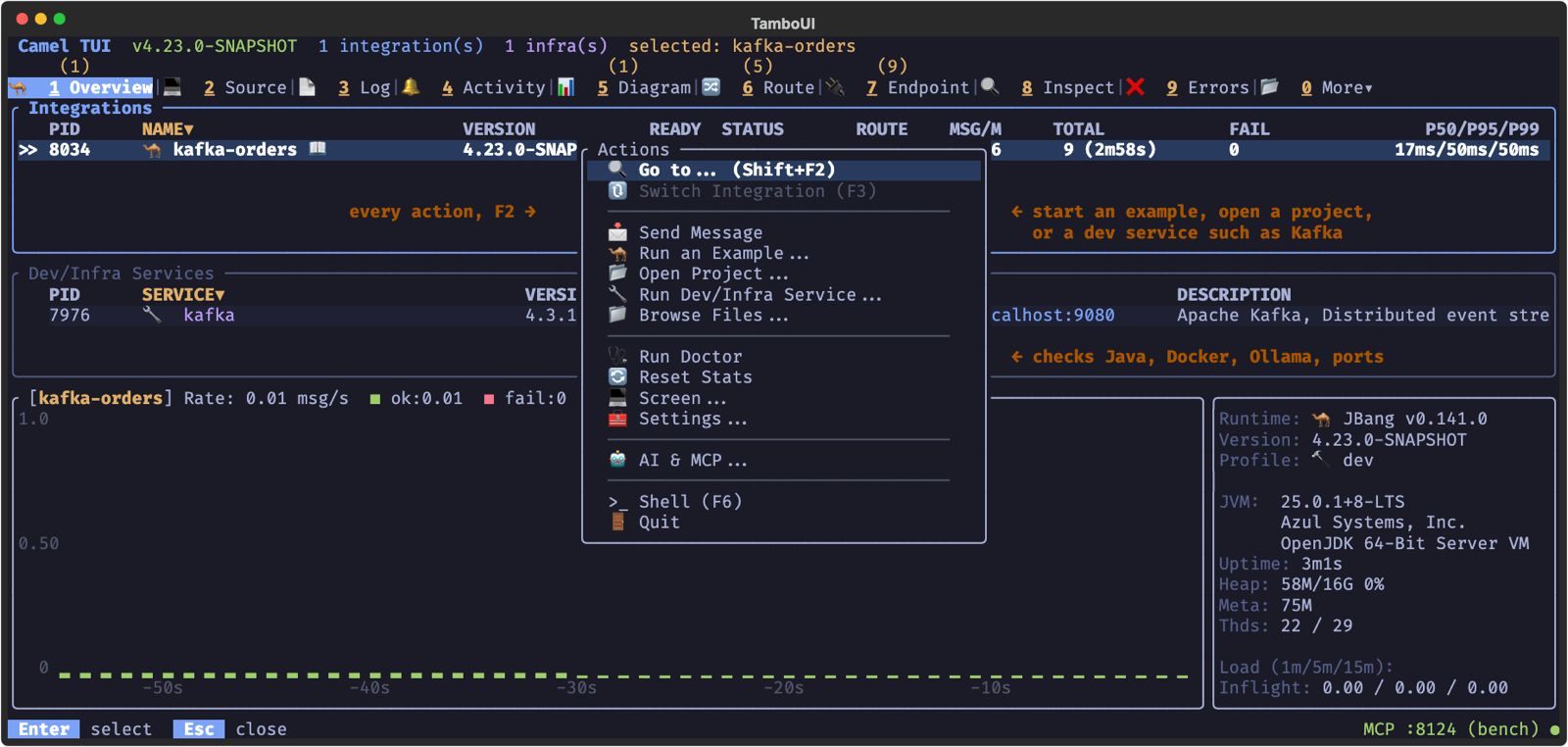Image resolution: width=1568 pixels, height=747 pixels.
Task: Click the book icon next to kafka-orders
Action: click(318, 149)
